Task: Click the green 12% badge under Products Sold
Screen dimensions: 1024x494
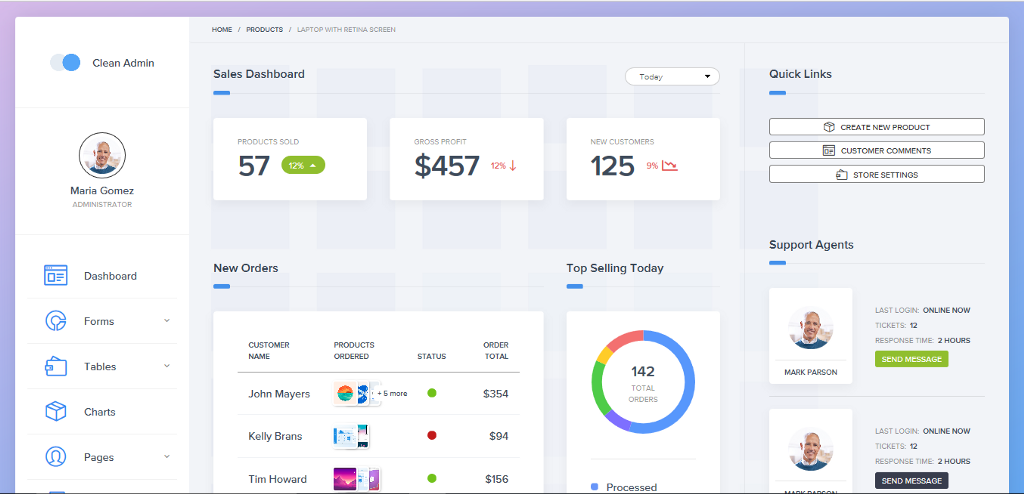Action: click(x=302, y=165)
